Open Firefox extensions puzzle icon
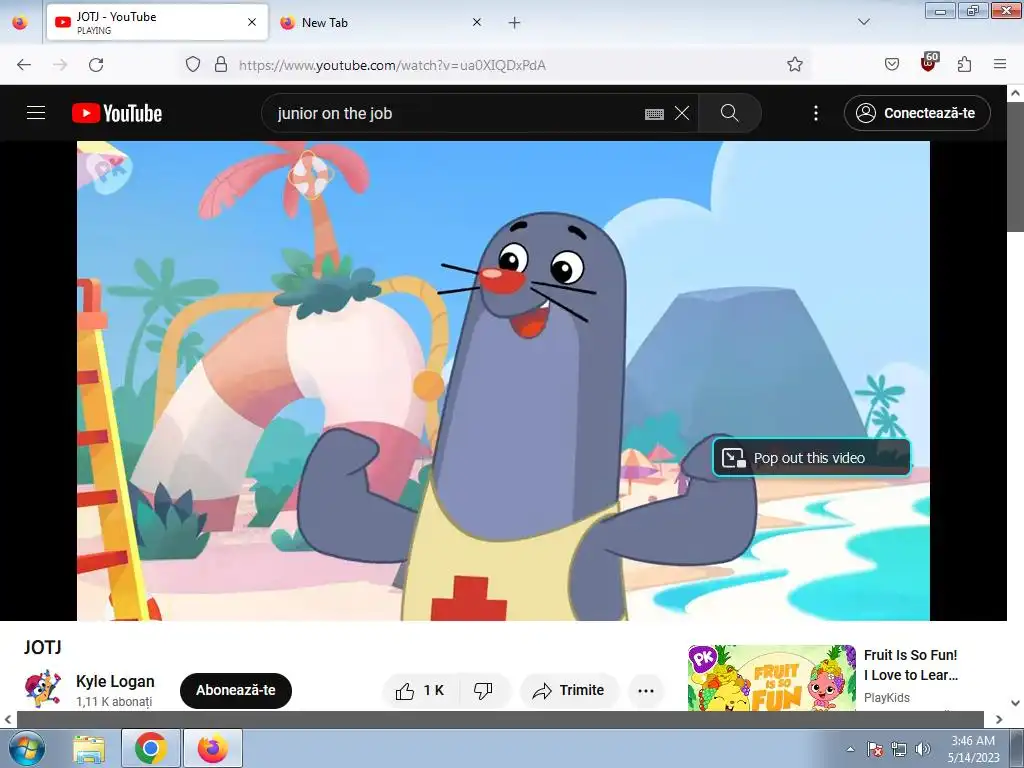This screenshot has height=768, width=1024. click(965, 64)
